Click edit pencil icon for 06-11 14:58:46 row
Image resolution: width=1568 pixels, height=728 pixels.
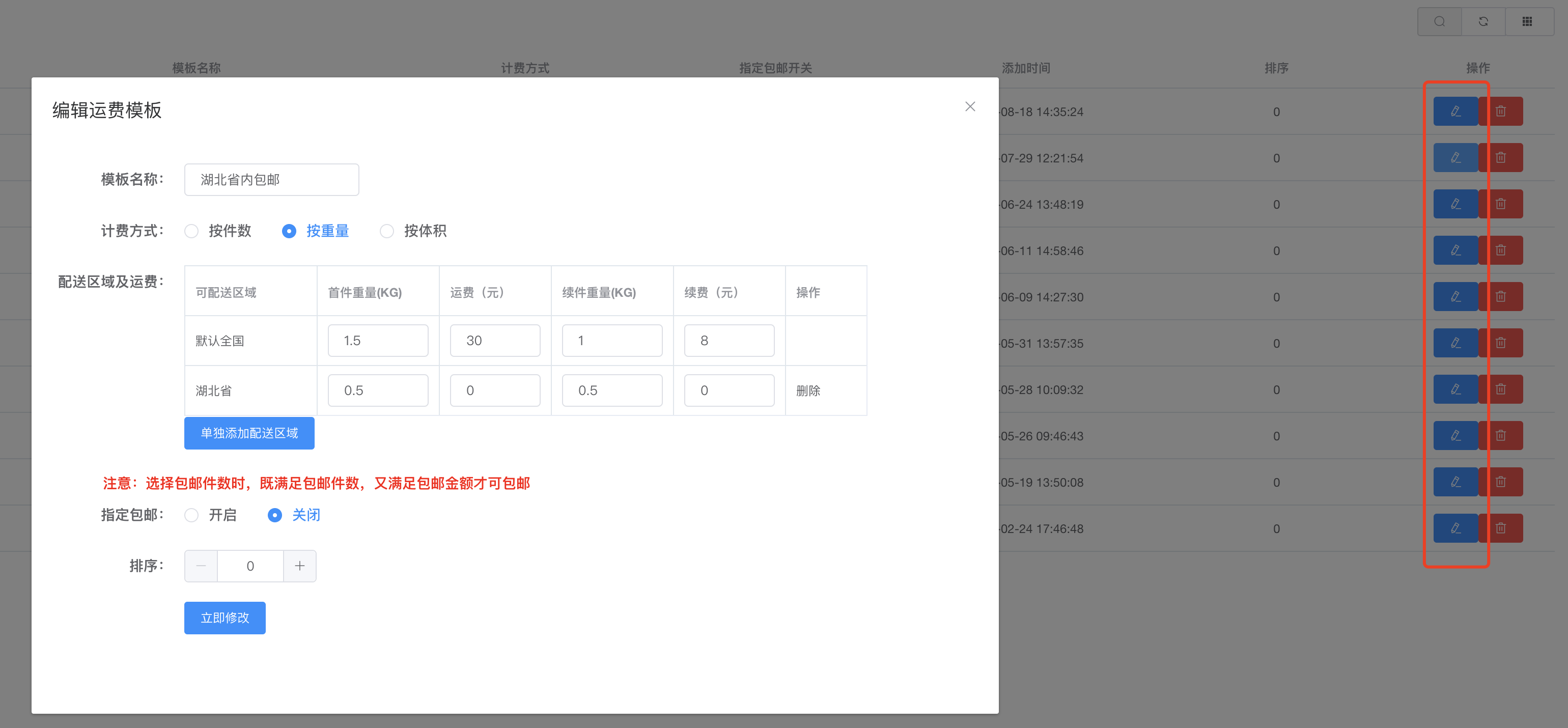click(x=1455, y=250)
